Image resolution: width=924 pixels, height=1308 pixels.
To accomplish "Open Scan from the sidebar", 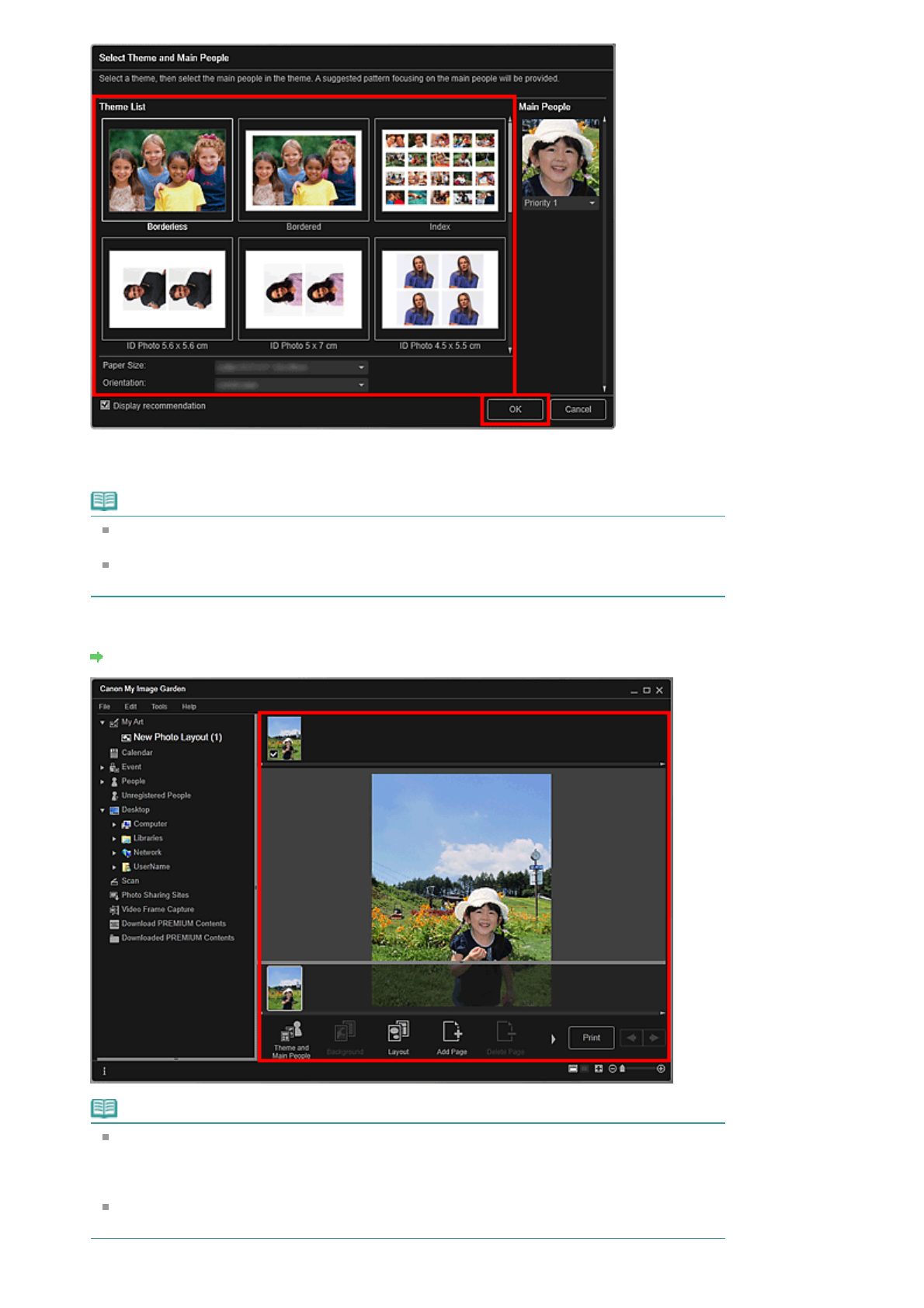I will point(130,881).
